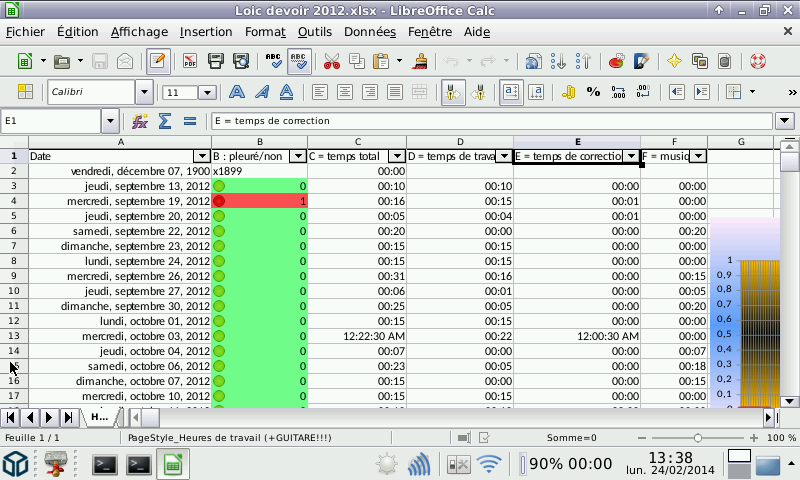The height and width of the screenshot is (480, 800).
Task: Click the Sum sigma icon
Action: tap(164, 121)
